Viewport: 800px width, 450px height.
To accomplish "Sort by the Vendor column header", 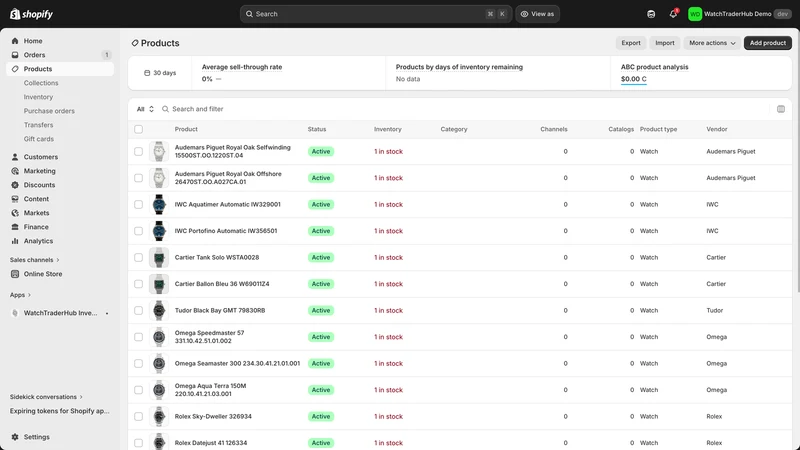I will (x=716, y=129).
